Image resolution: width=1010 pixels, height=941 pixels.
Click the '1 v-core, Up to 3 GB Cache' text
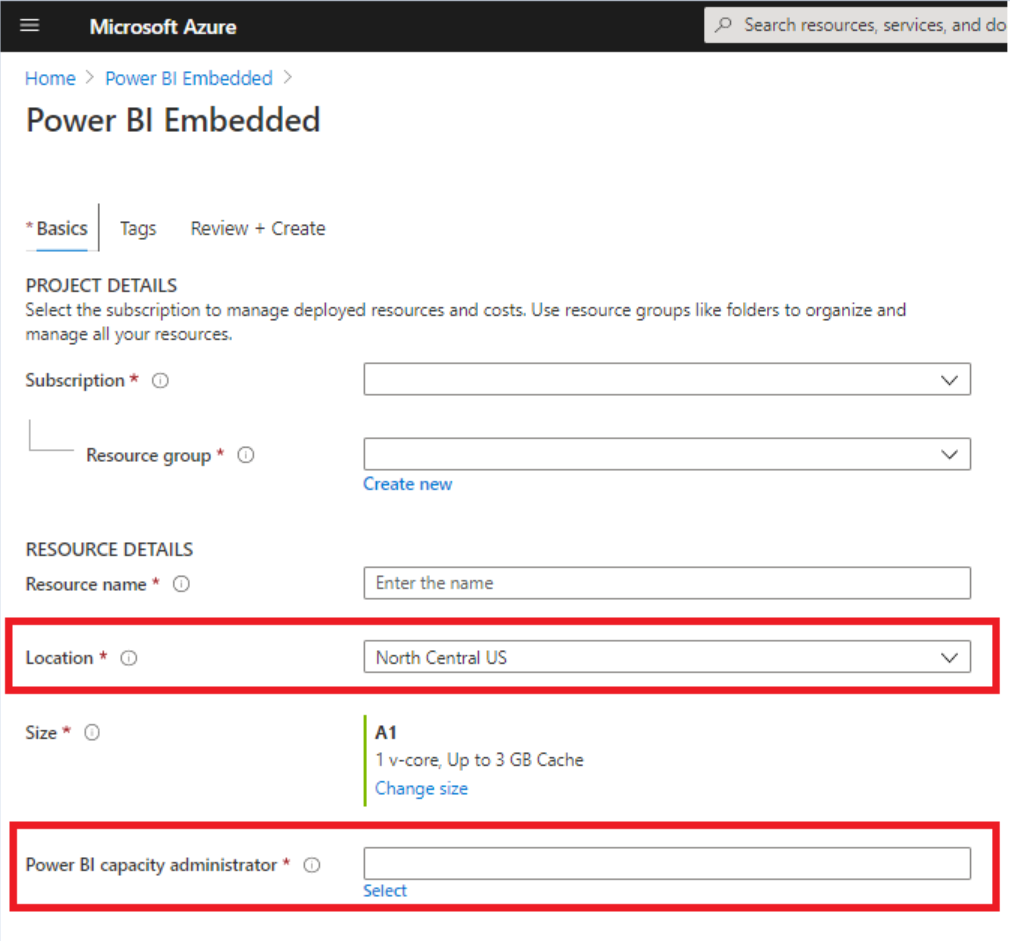[479, 761]
